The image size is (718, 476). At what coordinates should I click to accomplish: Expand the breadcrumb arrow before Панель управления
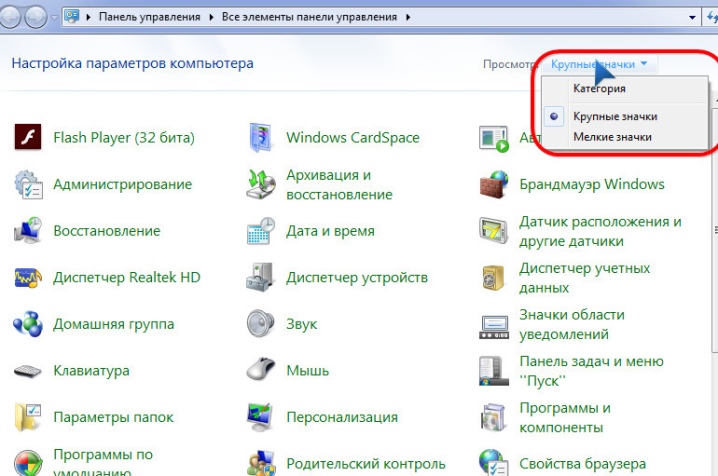(88, 17)
